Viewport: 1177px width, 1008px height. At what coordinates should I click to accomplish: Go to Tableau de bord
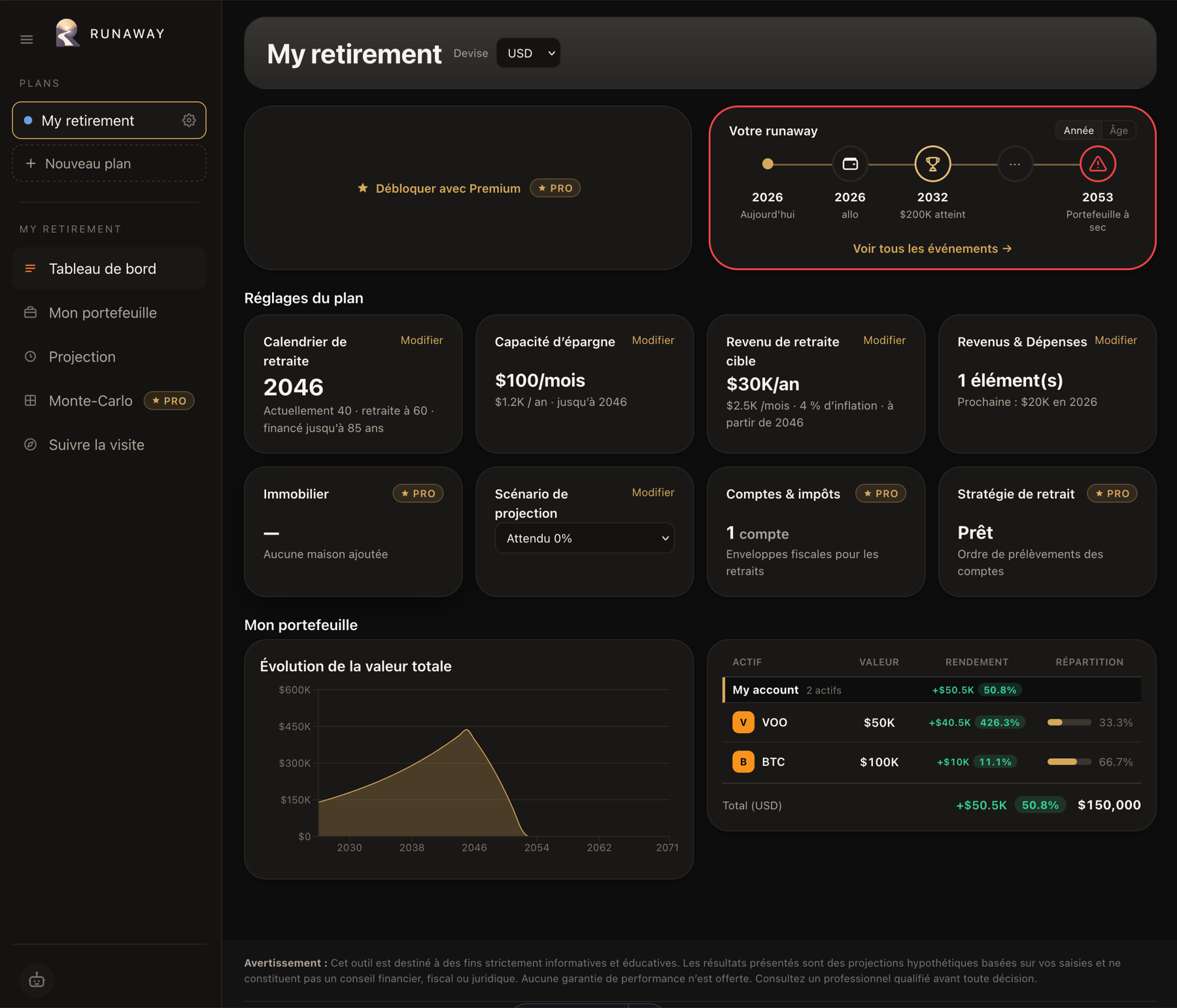coord(109,269)
